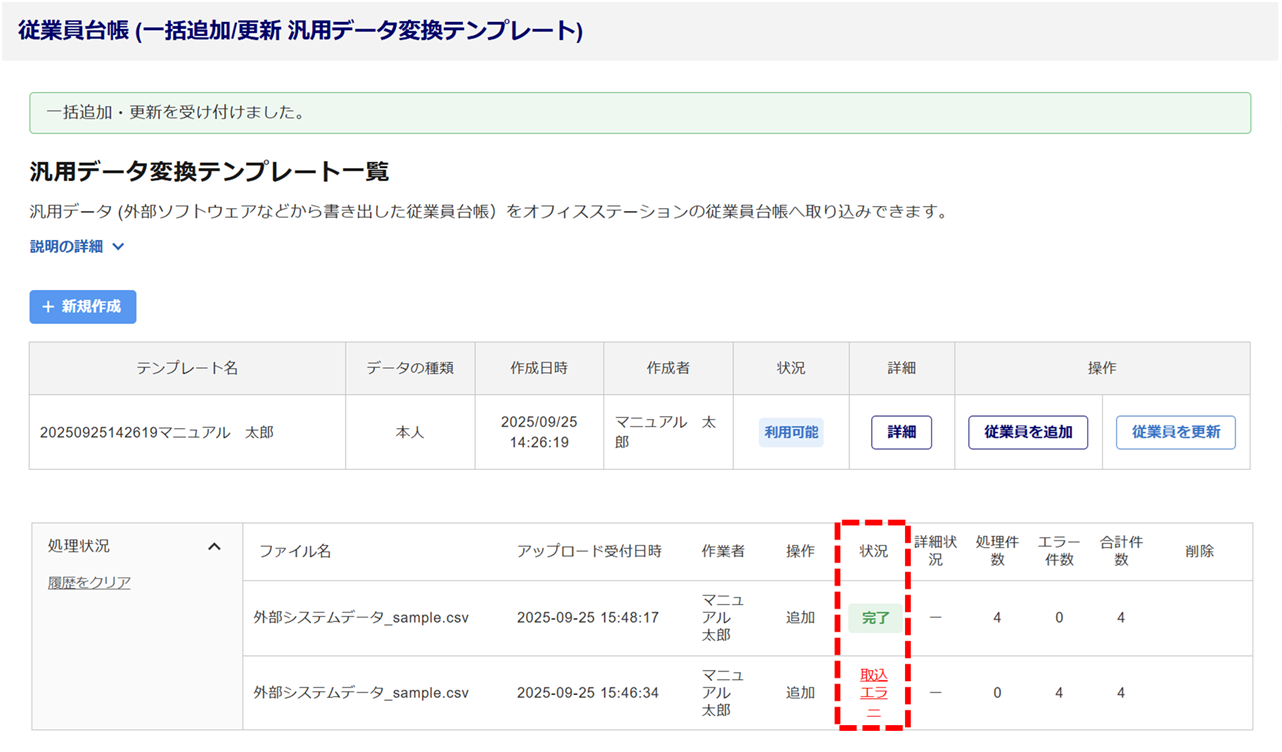
Task: Click the upload timestamp 2025-09-25 15:46:34
Action: [587, 693]
